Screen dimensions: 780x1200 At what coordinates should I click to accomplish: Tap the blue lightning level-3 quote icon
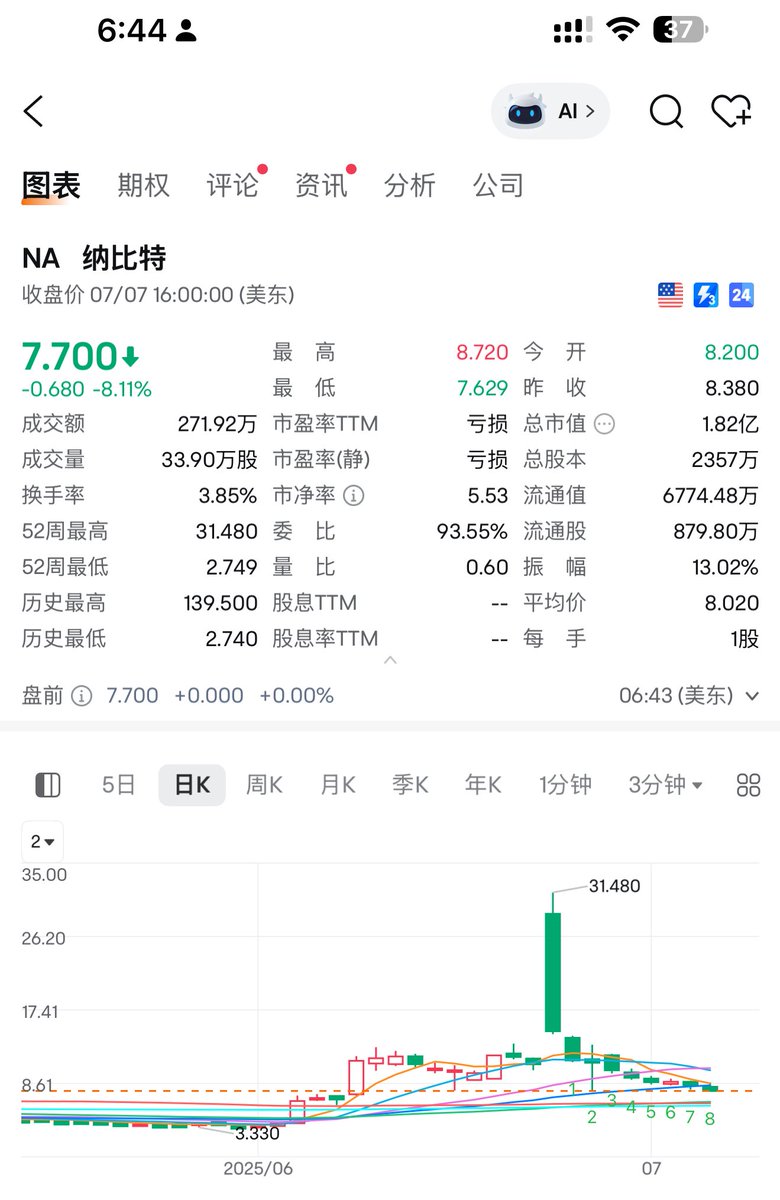(706, 295)
